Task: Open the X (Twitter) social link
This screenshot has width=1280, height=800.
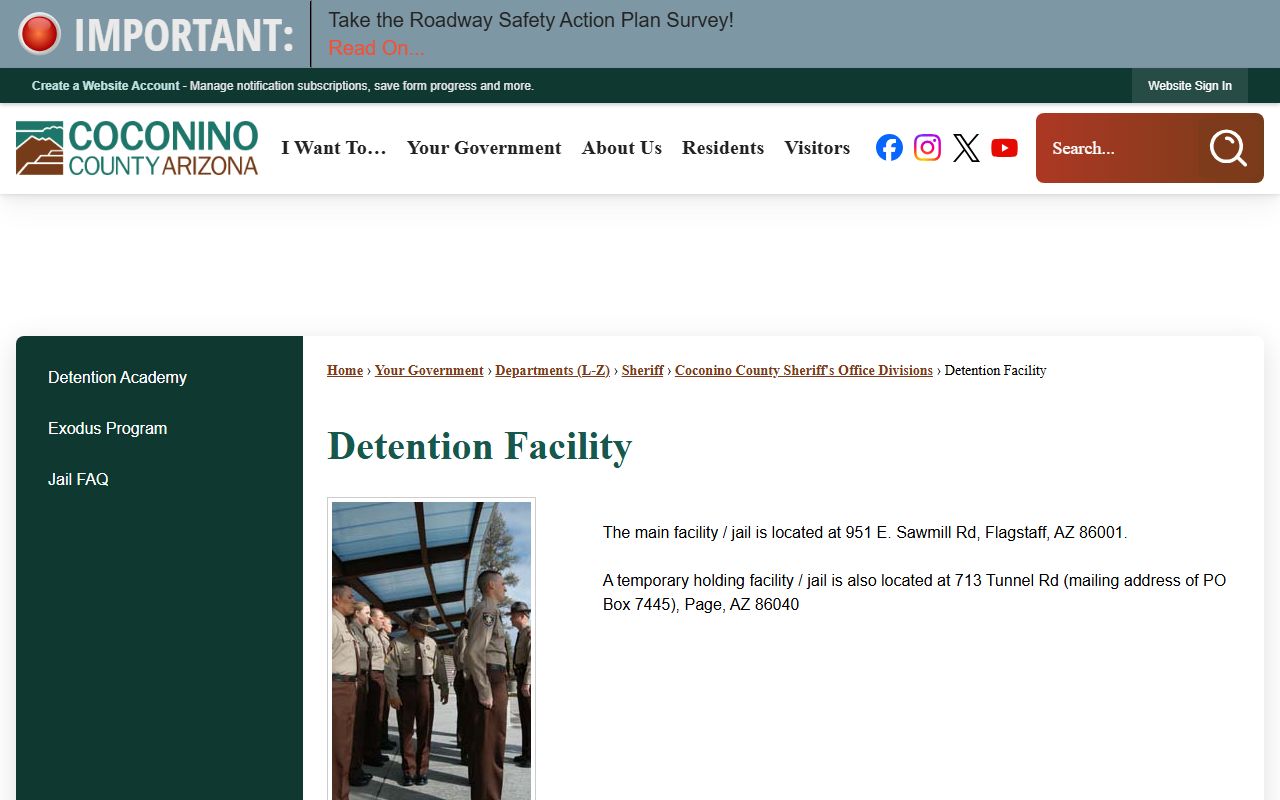Action: [x=966, y=148]
